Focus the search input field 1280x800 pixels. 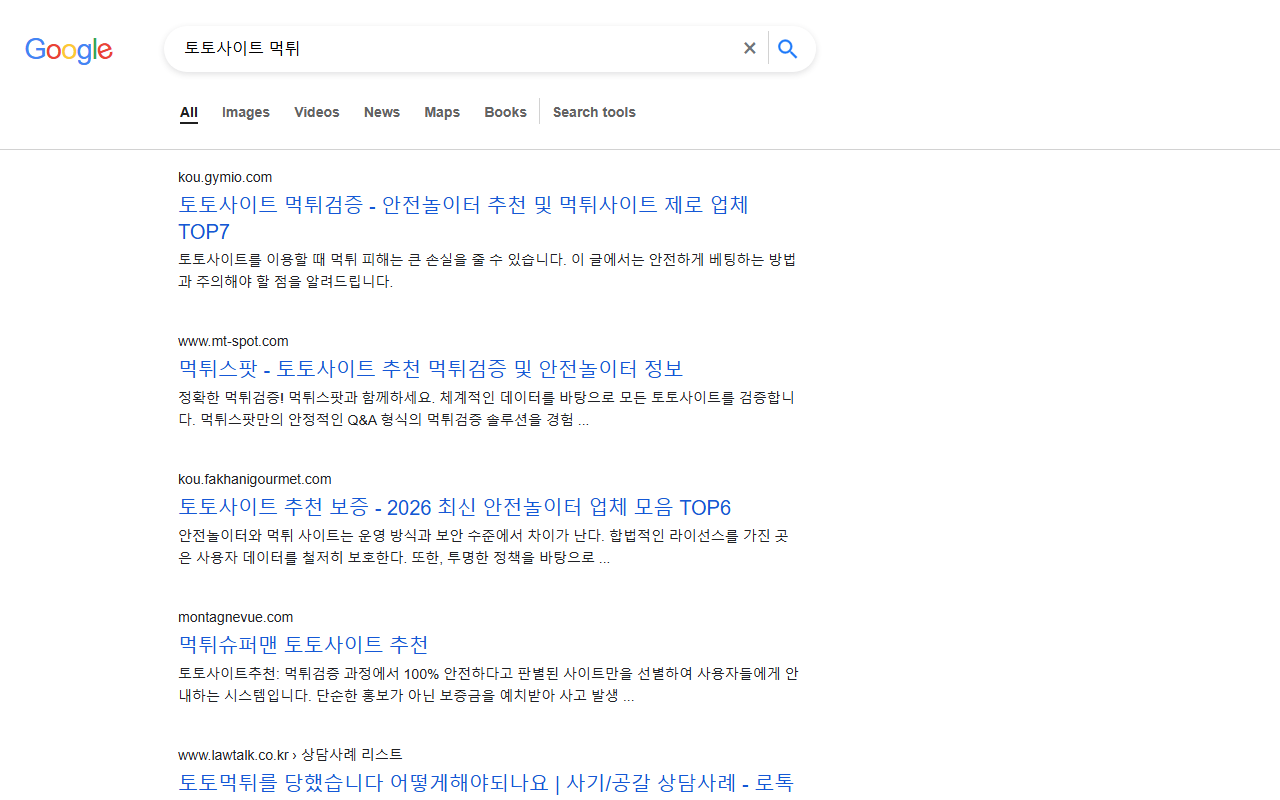click(455, 48)
